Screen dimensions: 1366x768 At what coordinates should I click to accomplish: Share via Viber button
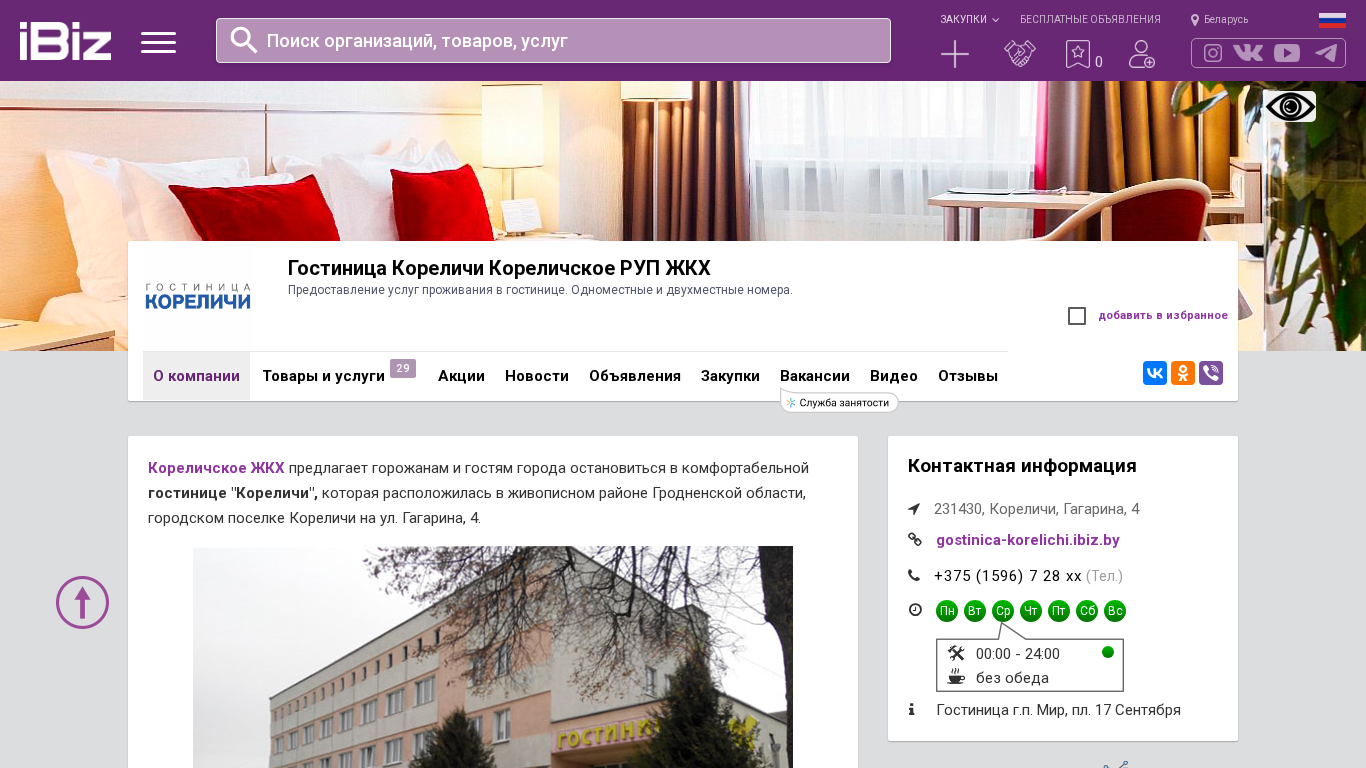[1211, 373]
